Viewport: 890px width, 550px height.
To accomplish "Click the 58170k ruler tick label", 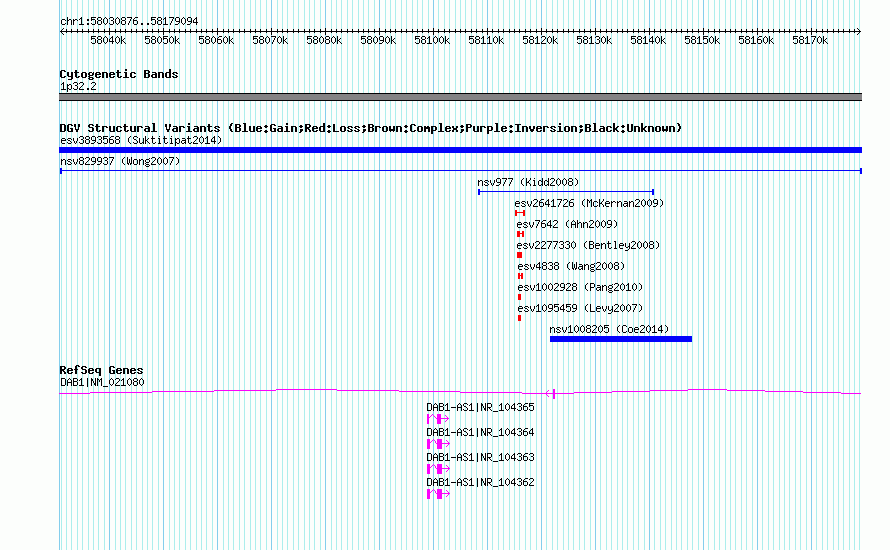I will tap(810, 40).
